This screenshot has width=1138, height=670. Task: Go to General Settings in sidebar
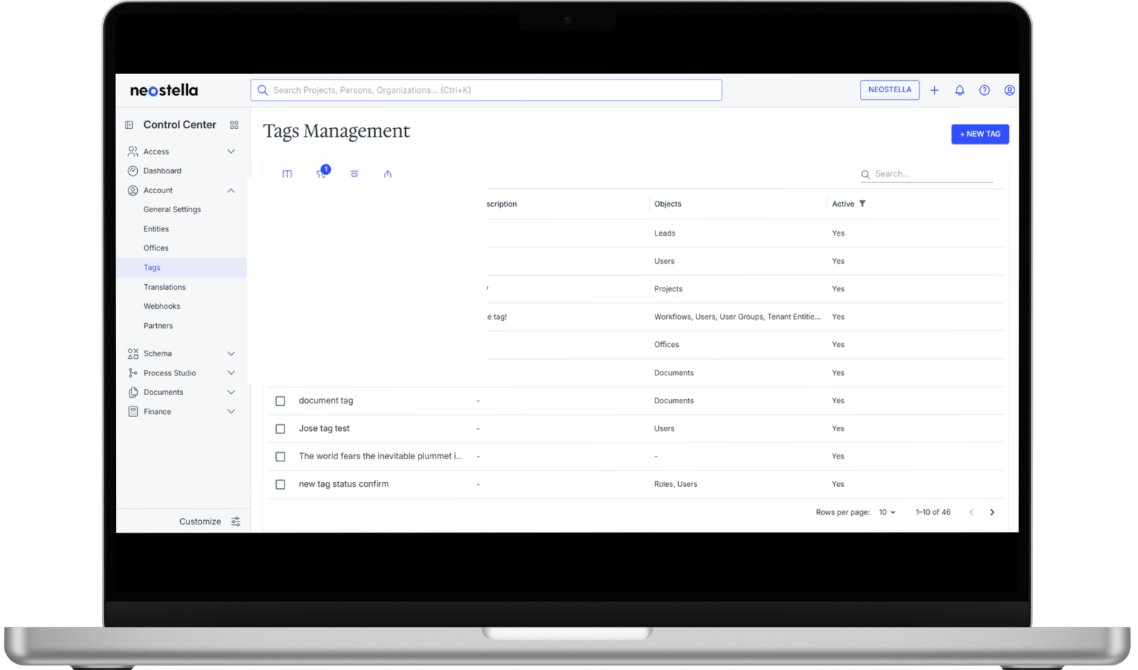click(172, 210)
